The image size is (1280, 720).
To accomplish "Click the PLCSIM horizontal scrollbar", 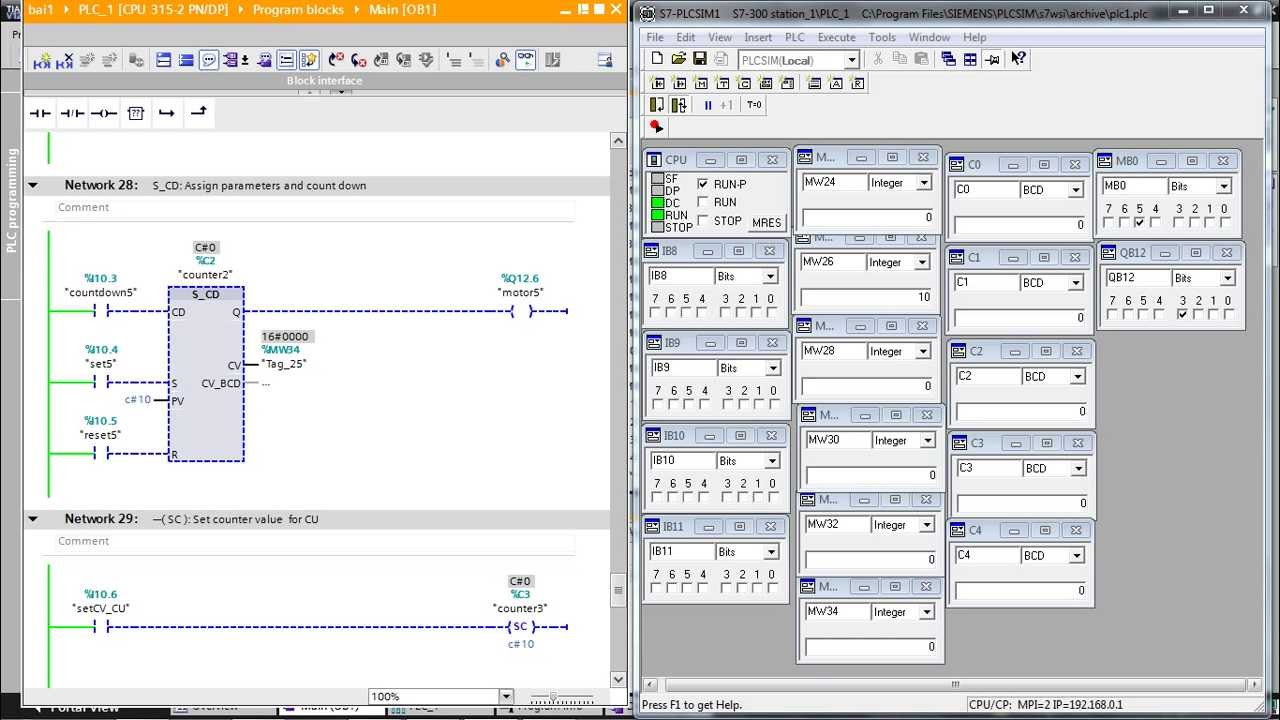I will [x=954, y=685].
